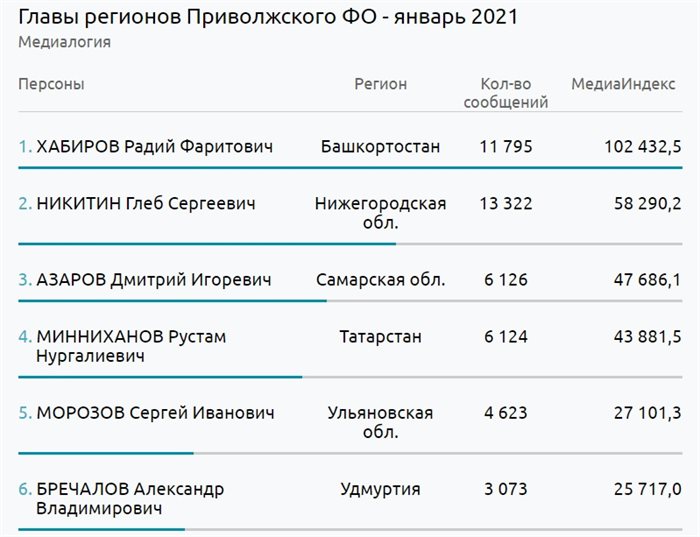The height and width of the screenshot is (537, 700).
Task: Click Морозов's short progress bar
Action: click(106, 453)
